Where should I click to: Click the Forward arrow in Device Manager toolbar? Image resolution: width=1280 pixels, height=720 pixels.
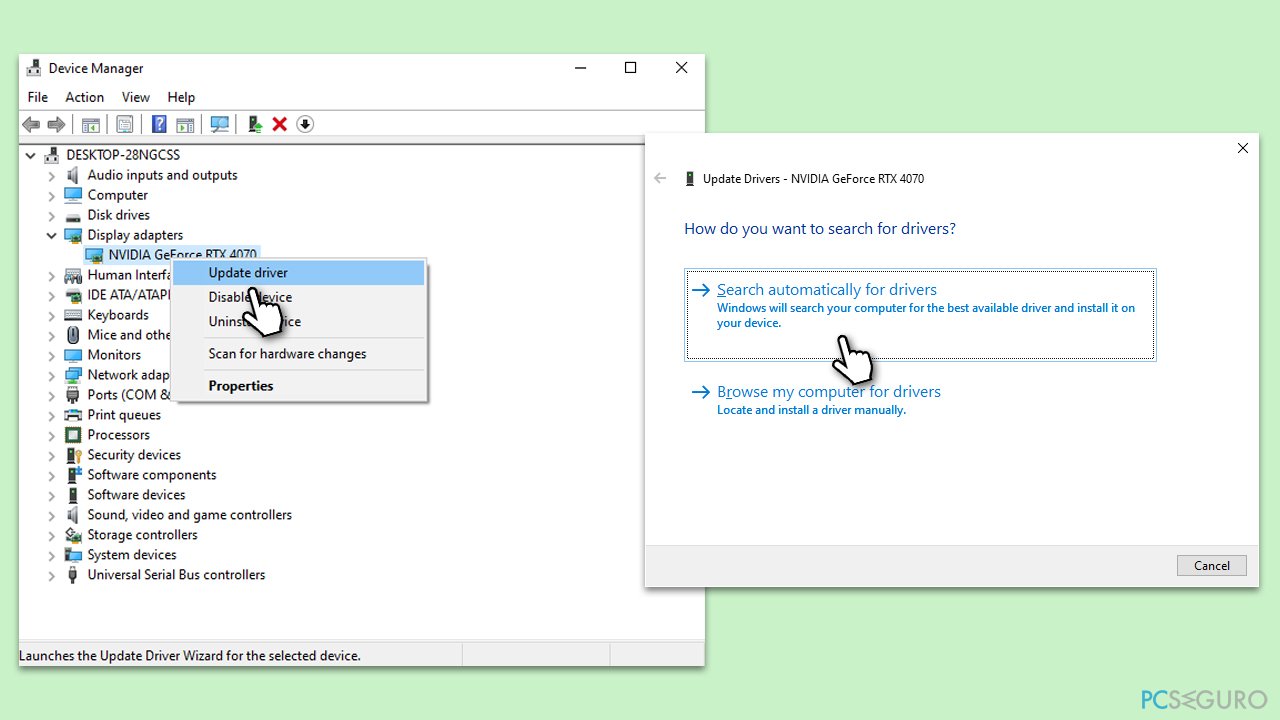pos(56,124)
